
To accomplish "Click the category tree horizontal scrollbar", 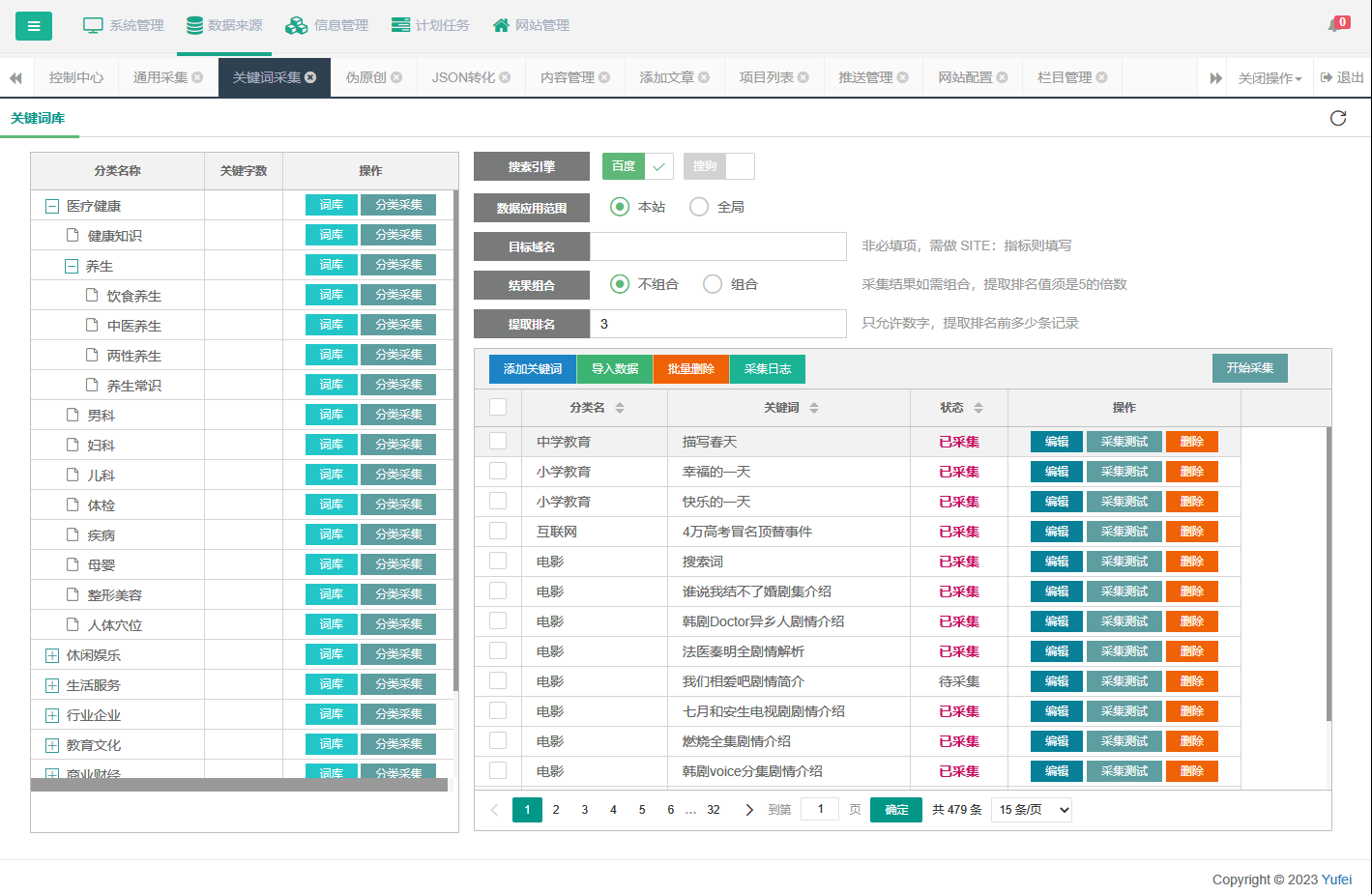I will coord(239,785).
